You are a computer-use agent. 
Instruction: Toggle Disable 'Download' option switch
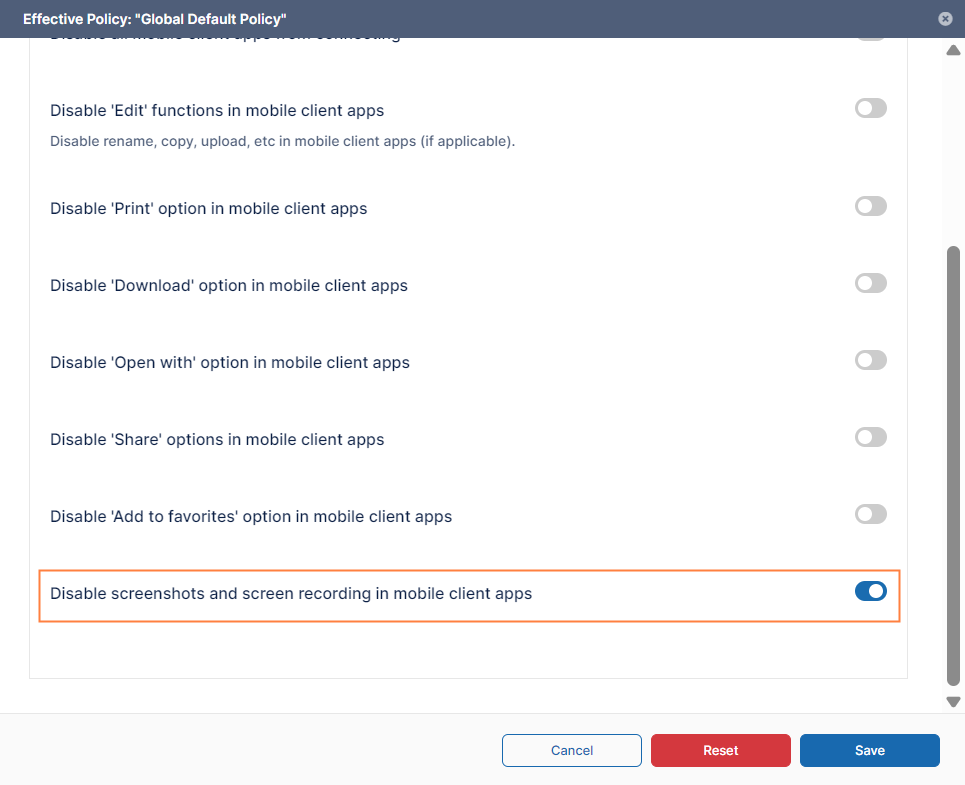pyautogui.click(x=870, y=284)
